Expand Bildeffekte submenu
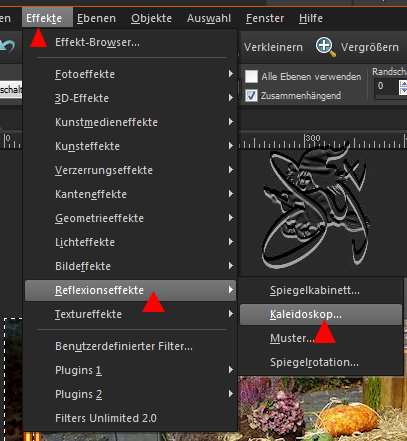407x441 pixels. [x=130, y=266]
